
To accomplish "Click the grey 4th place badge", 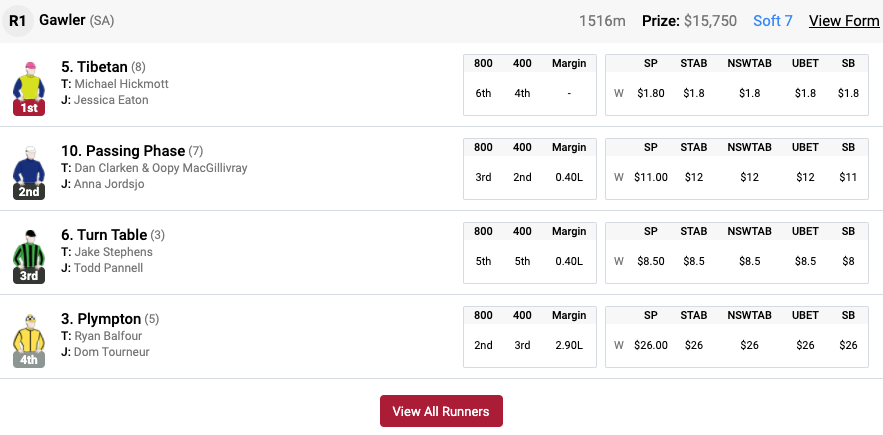I will [29, 359].
